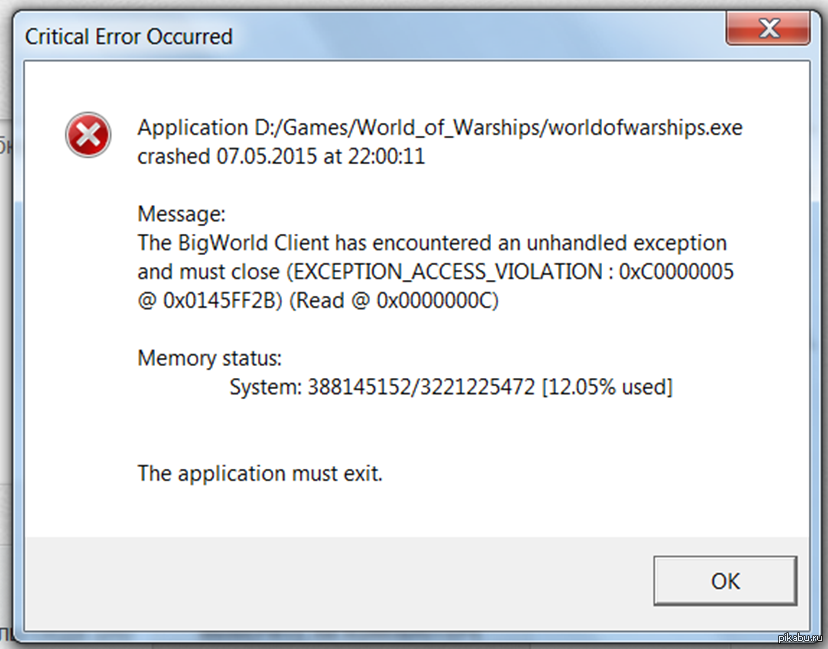Click the 'crashed 07.05.2015 at 22:00:11' text
828x649 pixels.
pyautogui.click(x=281, y=156)
